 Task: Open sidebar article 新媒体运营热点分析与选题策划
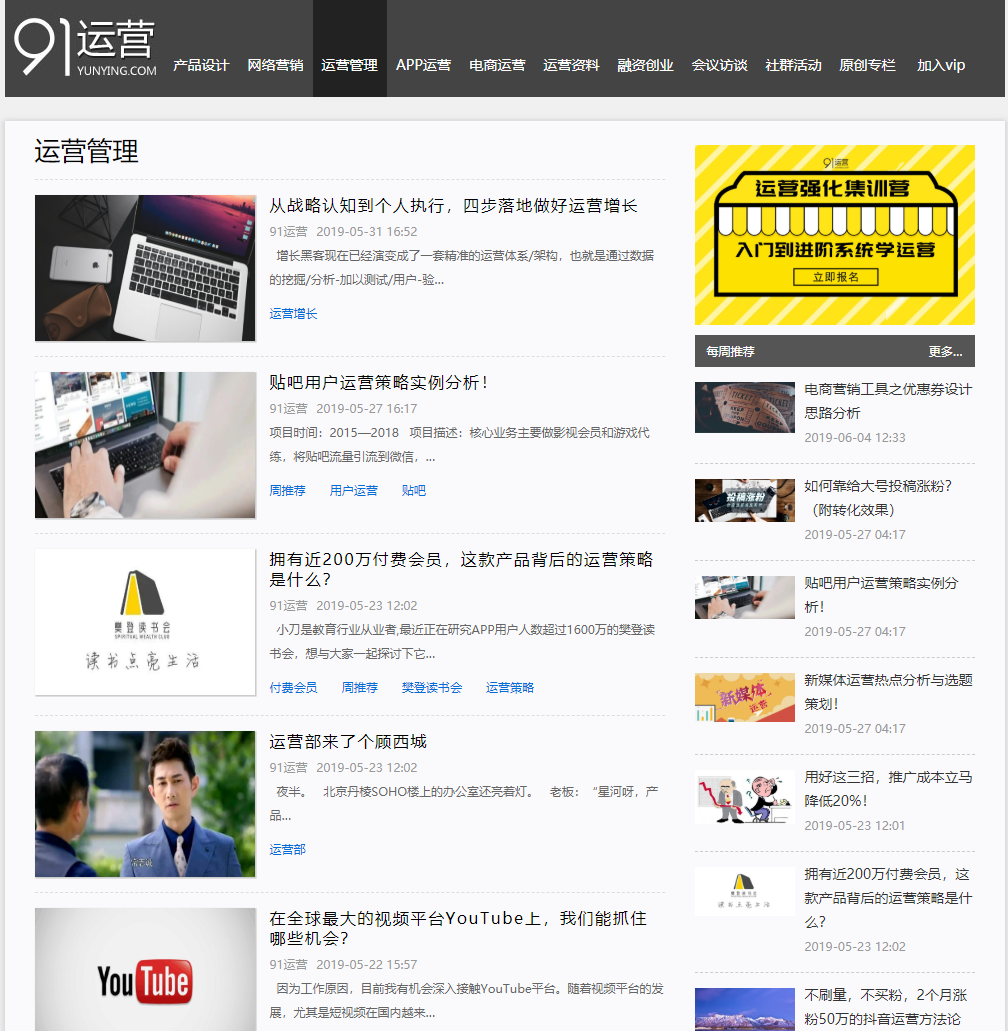(x=888, y=692)
